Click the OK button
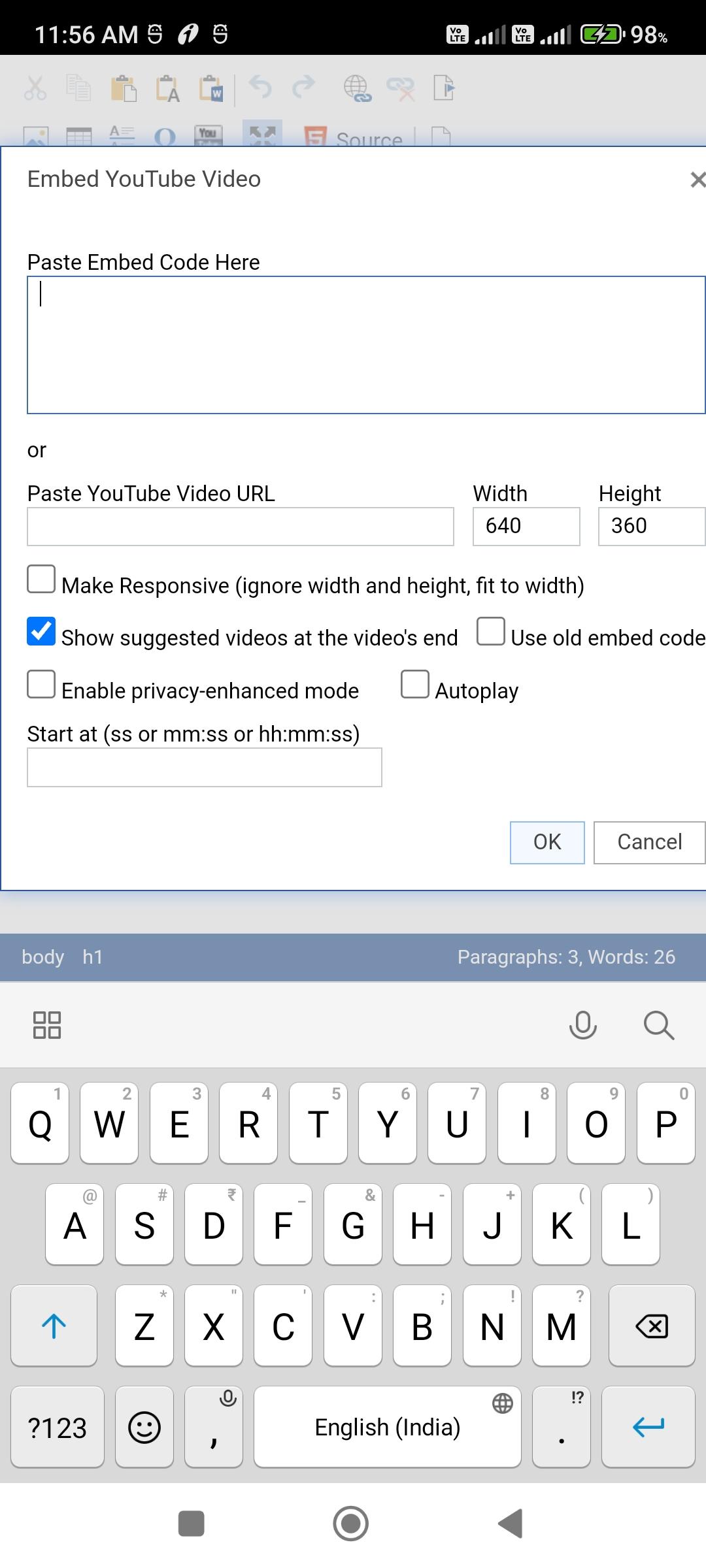The width and height of the screenshot is (706, 1568). [547, 843]
